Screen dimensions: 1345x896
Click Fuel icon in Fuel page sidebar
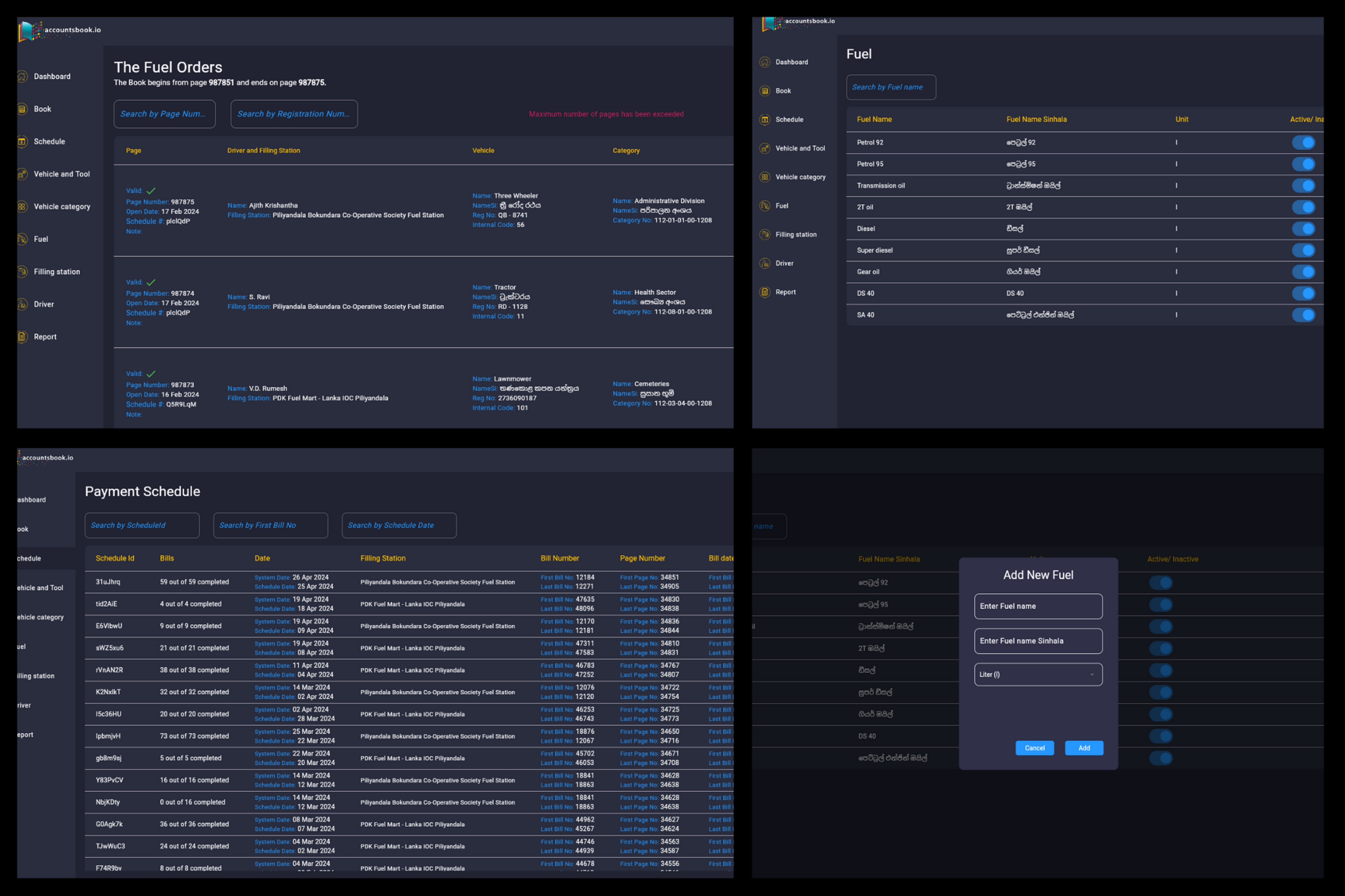tap(765, 206)
